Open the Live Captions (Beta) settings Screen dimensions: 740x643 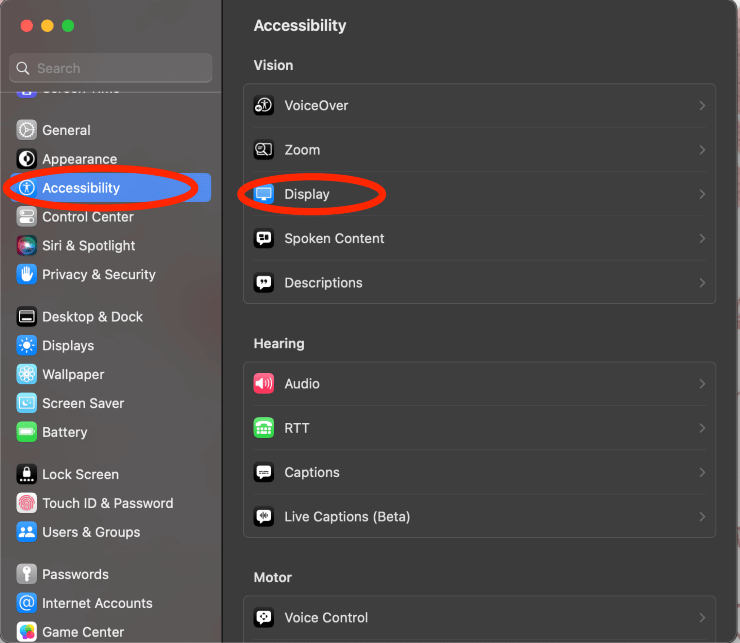coord(347,516)
